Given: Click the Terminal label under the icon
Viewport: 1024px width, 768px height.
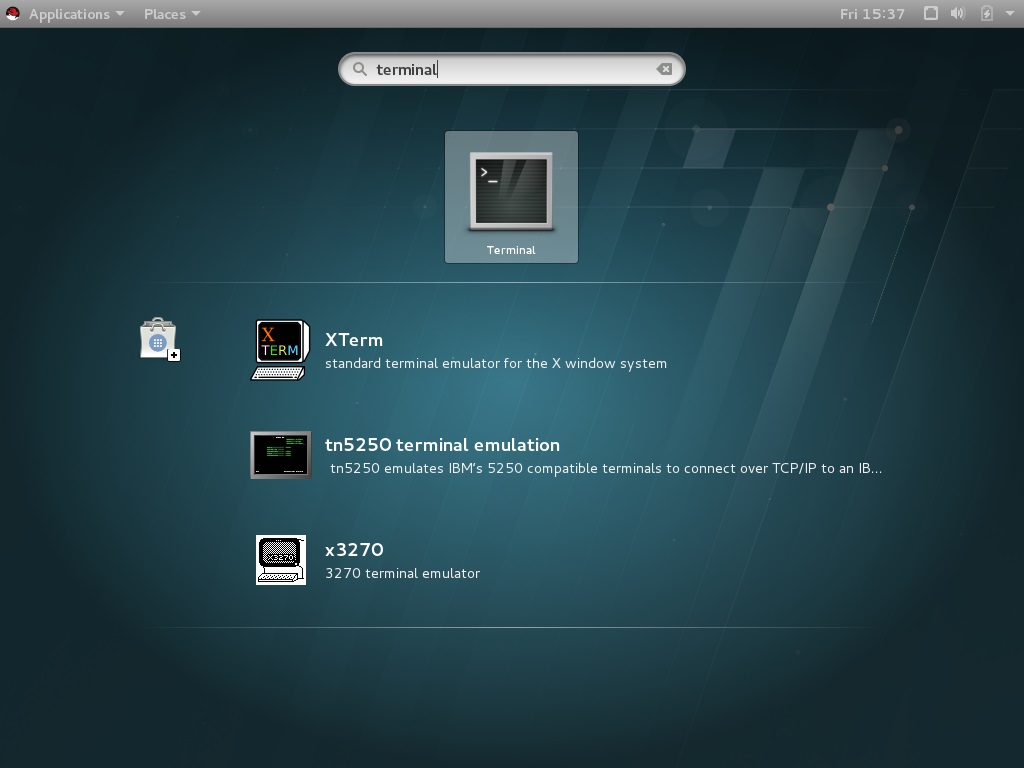Looking at the screenshot, I should 511,250.
